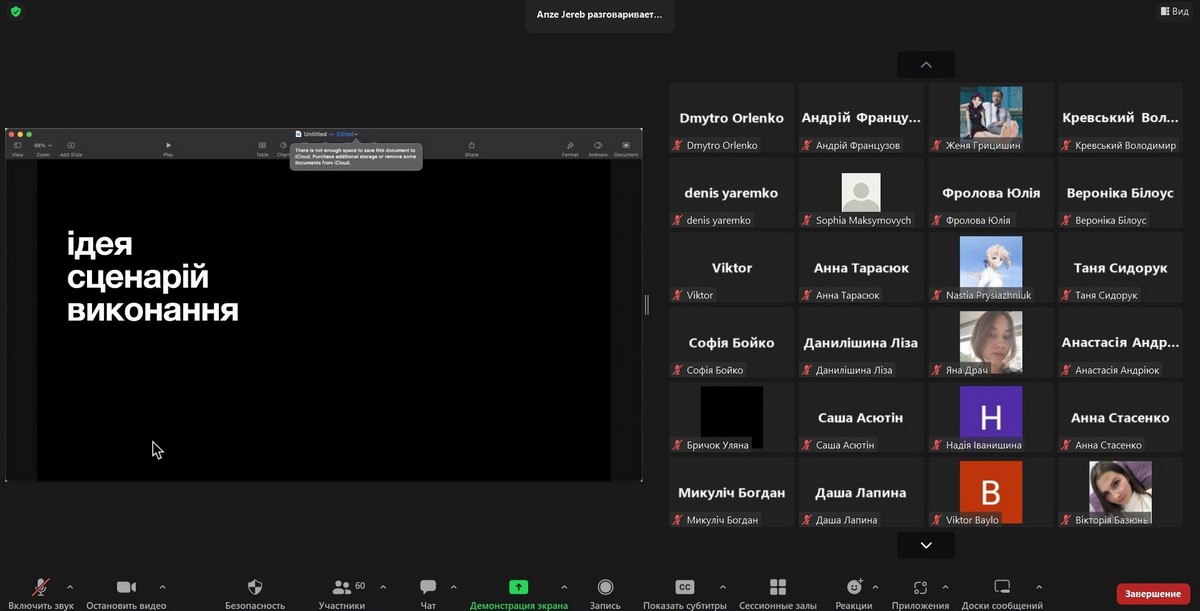The width and height of the screenshot is (1200, 611).
Task: Stop camera via Остановить видео icon
Action: pyautogui.click(x=126, y=588)
